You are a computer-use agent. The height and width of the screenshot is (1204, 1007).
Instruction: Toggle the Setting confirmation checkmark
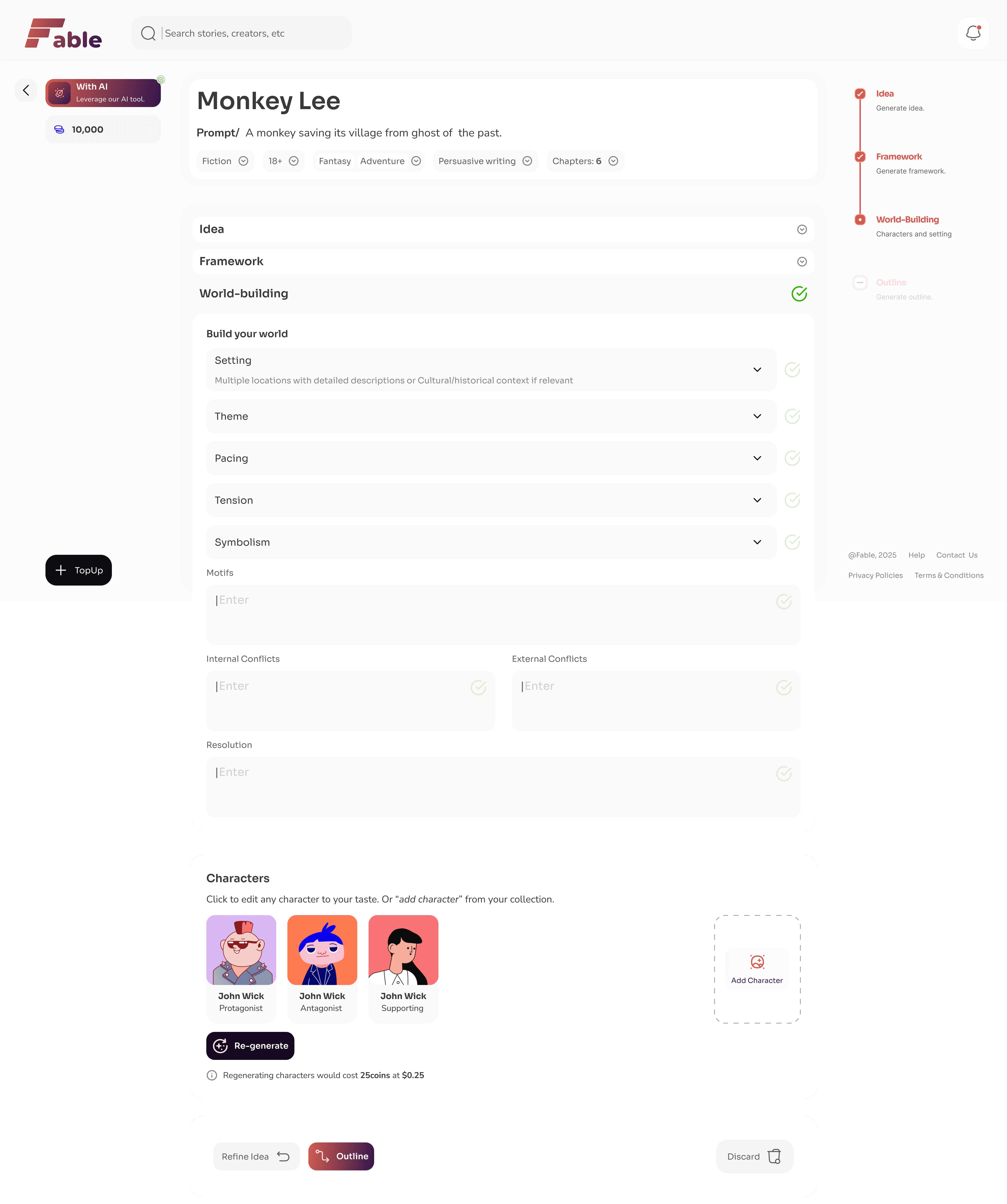pyautogui.click(x=792, y=370)
